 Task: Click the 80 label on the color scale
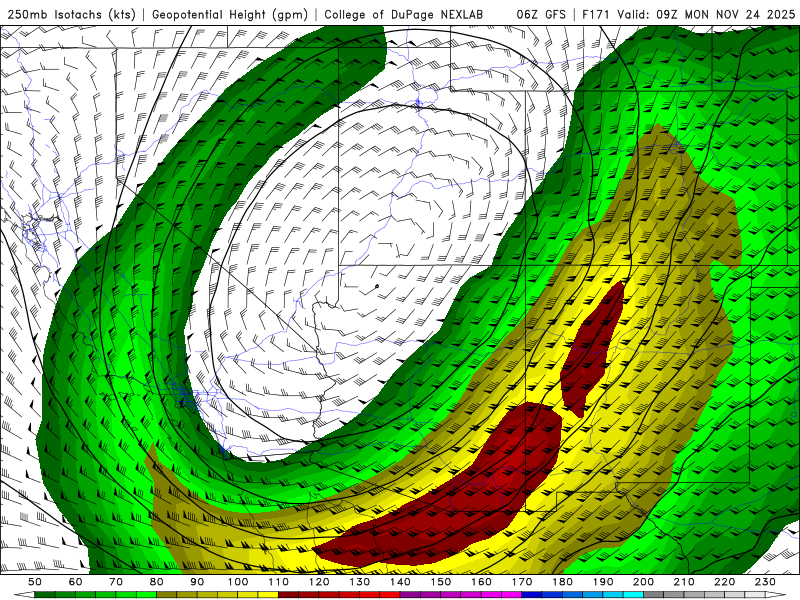pyautogui.click(x=157, y=582)
